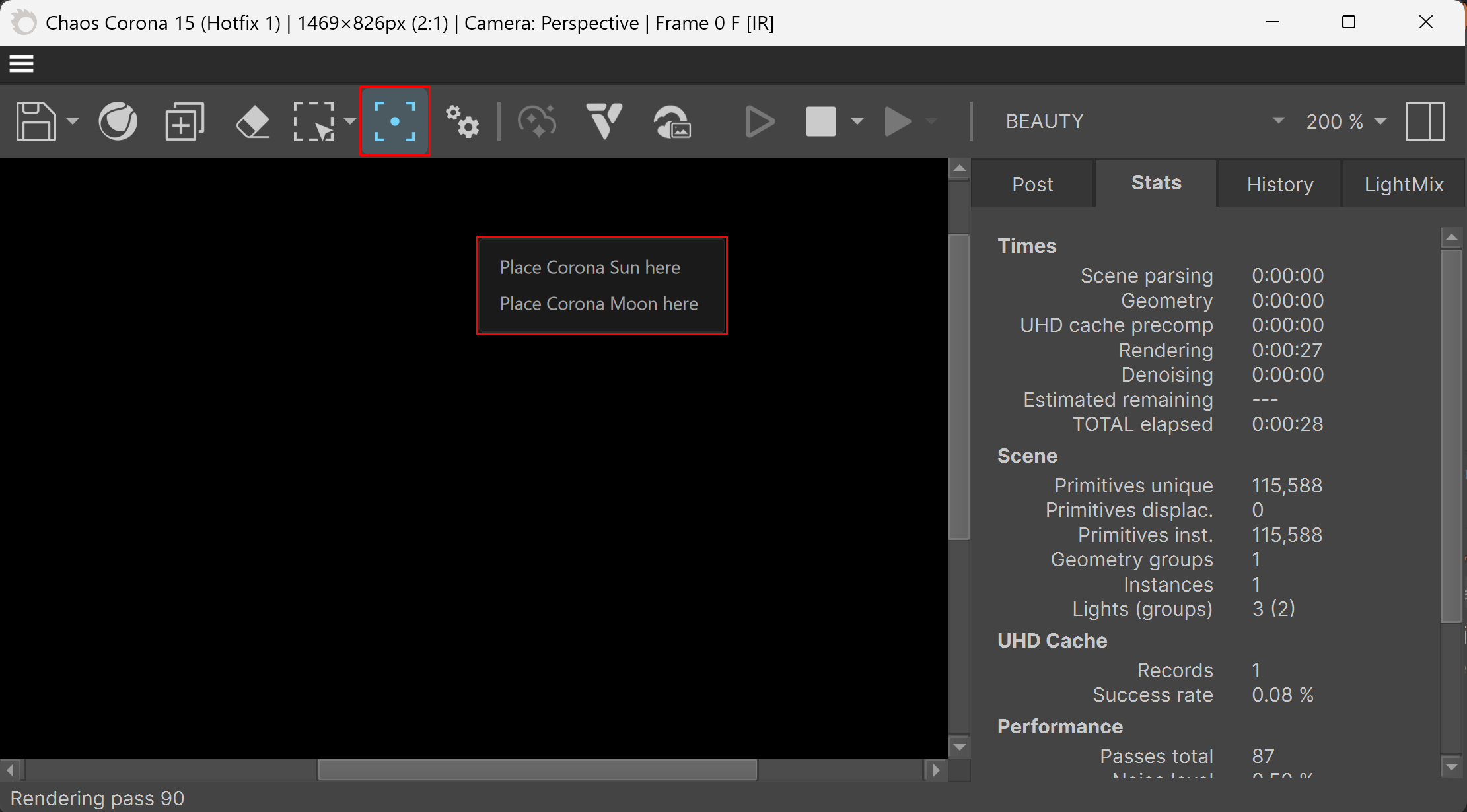
Task: Expand the Save options dropdown arrow
Action: point(73,121)
